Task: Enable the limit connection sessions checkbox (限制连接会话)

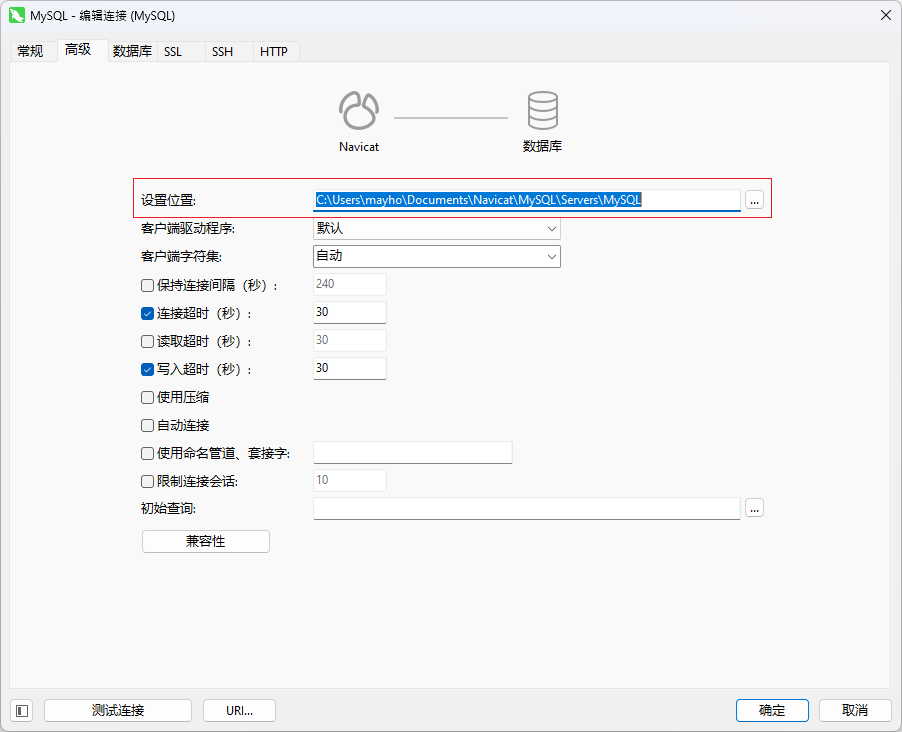Action: coord(147,481)
